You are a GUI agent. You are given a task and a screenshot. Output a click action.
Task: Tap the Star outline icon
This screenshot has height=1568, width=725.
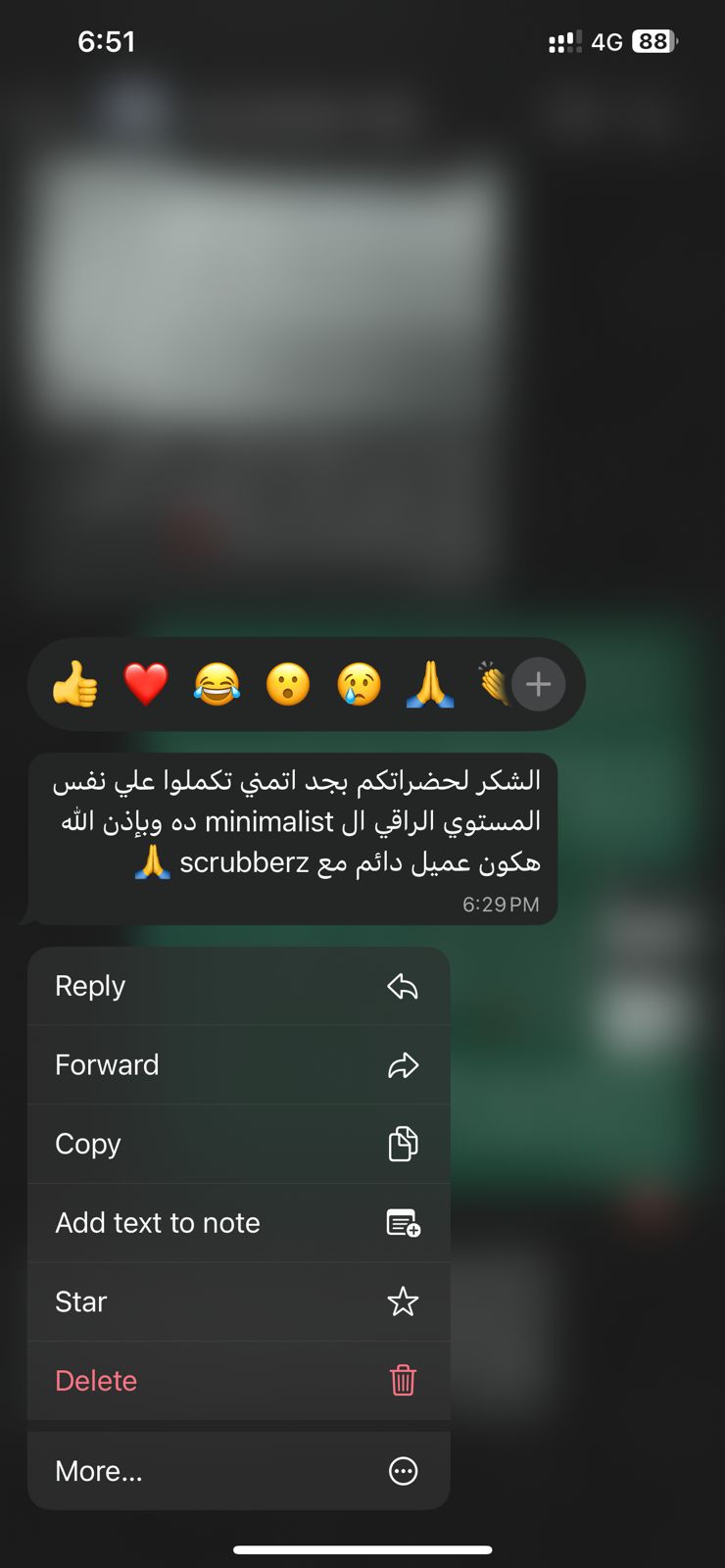tap(403, 1301)
